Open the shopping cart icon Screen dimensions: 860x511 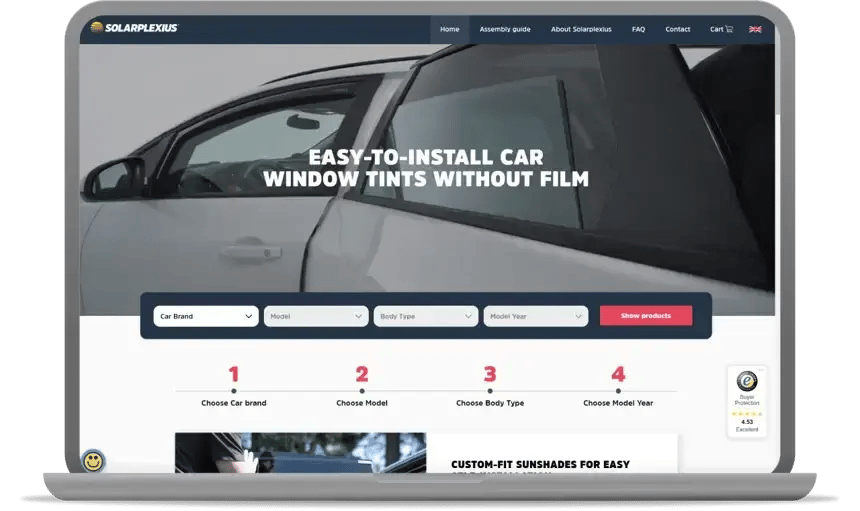729,29
